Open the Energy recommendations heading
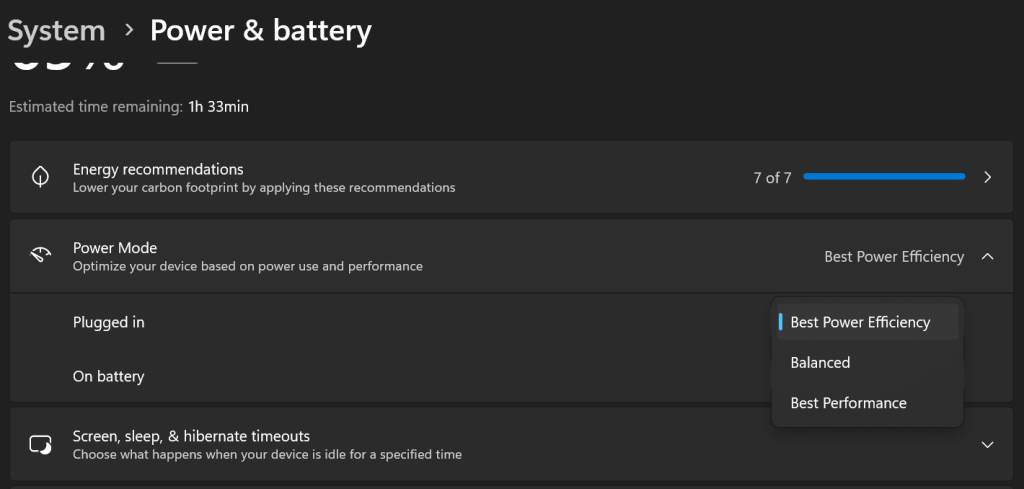Image resolution: width=1024 pixels, height=489 pixels. tap(158, 169)
